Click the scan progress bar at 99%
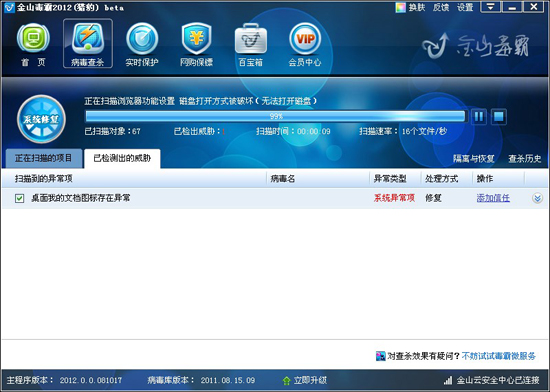Screen dimensions: 550x392 tap(275, 116)
